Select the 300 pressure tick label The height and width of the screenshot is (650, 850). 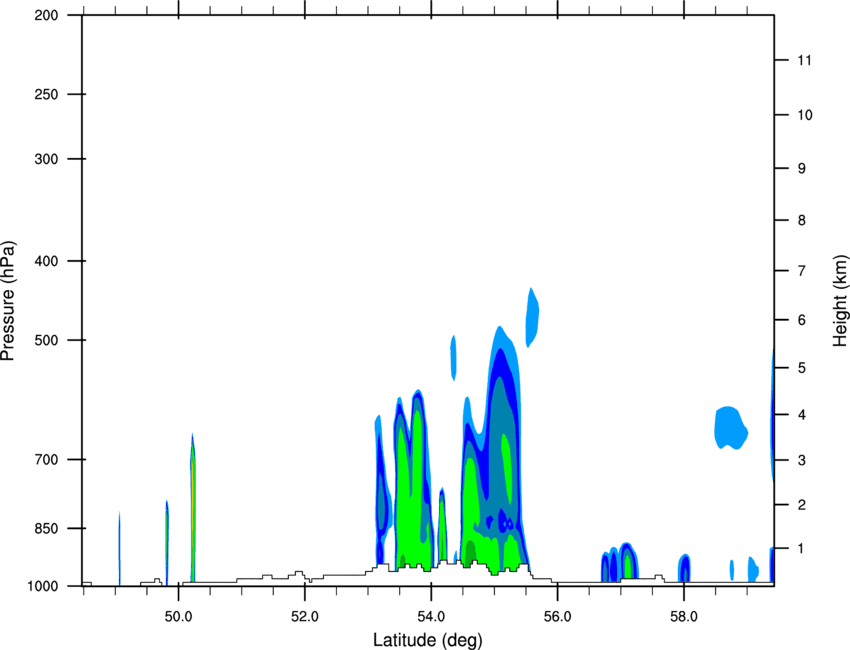point(46,159)
